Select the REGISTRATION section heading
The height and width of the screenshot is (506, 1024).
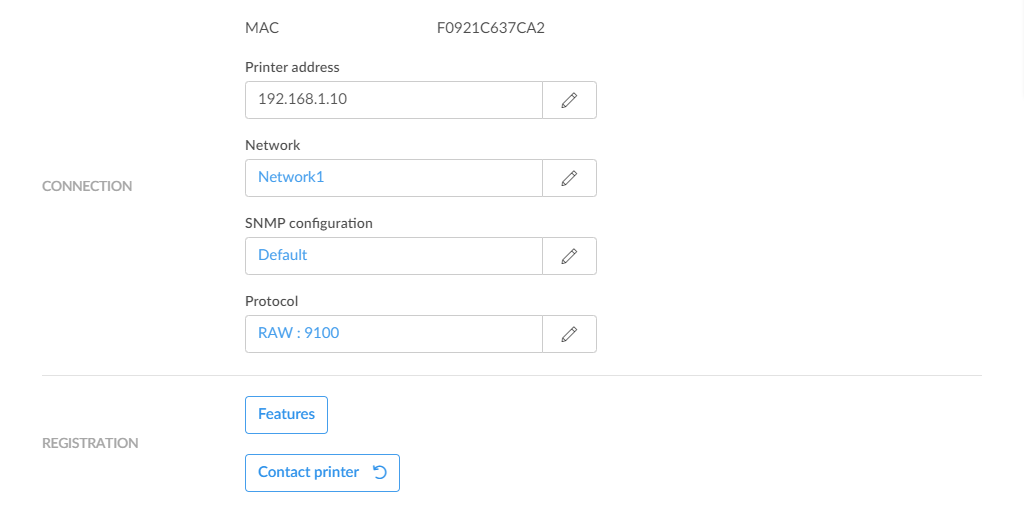pyautogui.click(x=90, y=443)
